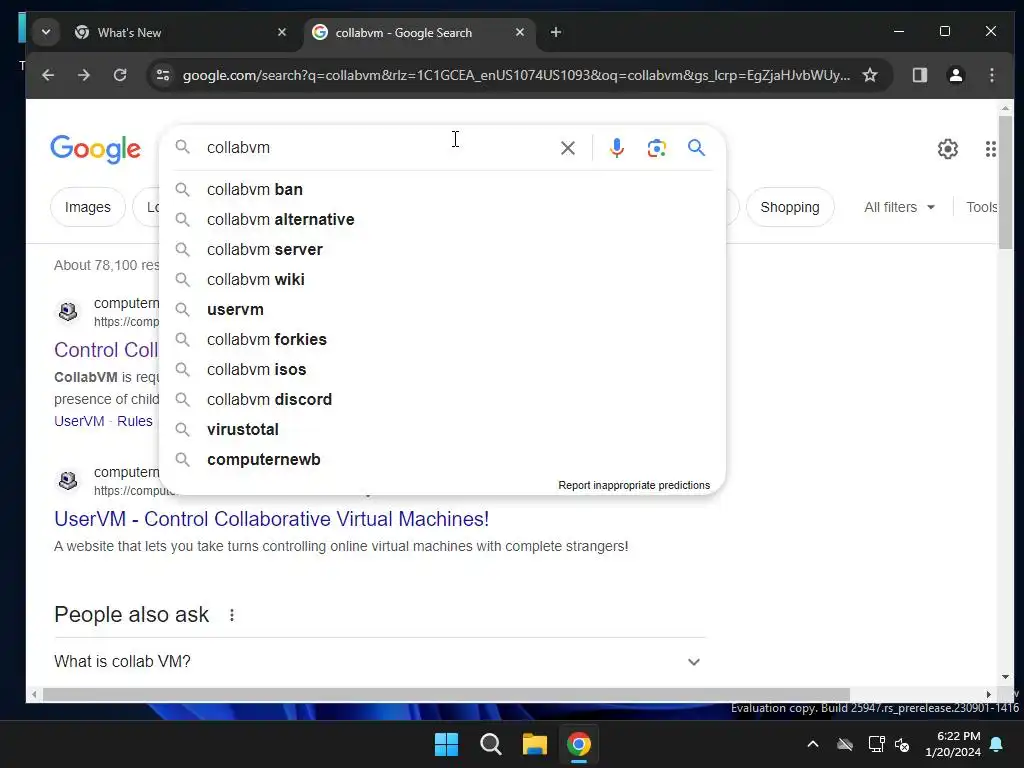Expand What is collab VM question
This screenshot has width=1024, height=768.
tap(380, 662)
